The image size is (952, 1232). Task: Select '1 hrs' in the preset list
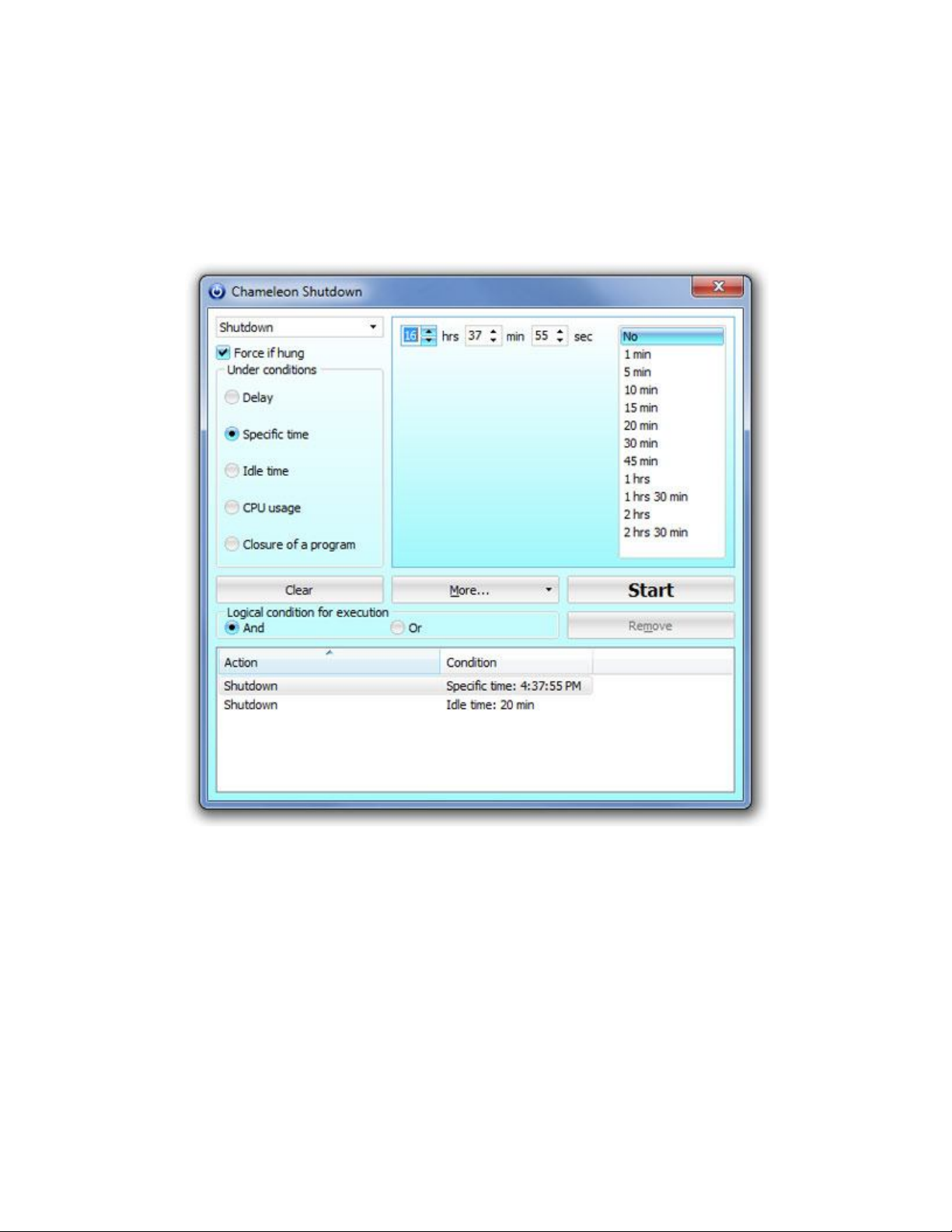click(672, 479)
